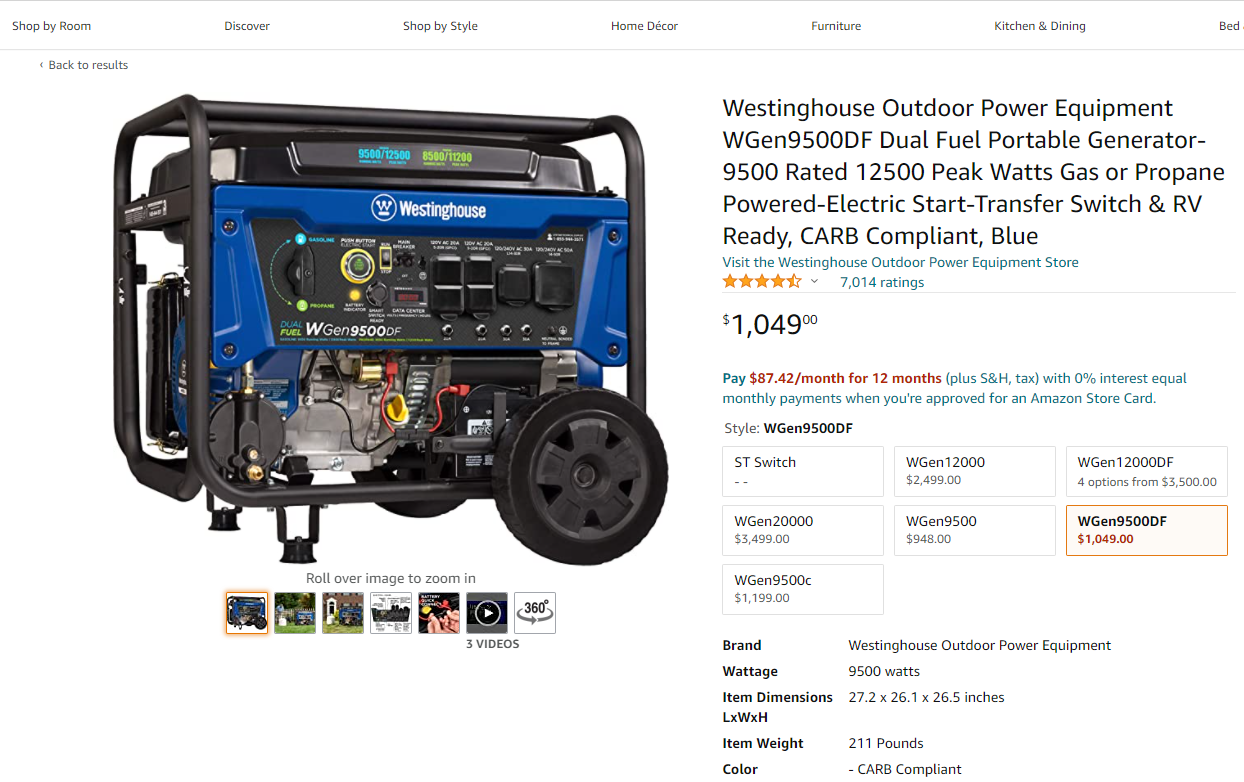
Task: Click the star rating icons
Action: (762, 282)
